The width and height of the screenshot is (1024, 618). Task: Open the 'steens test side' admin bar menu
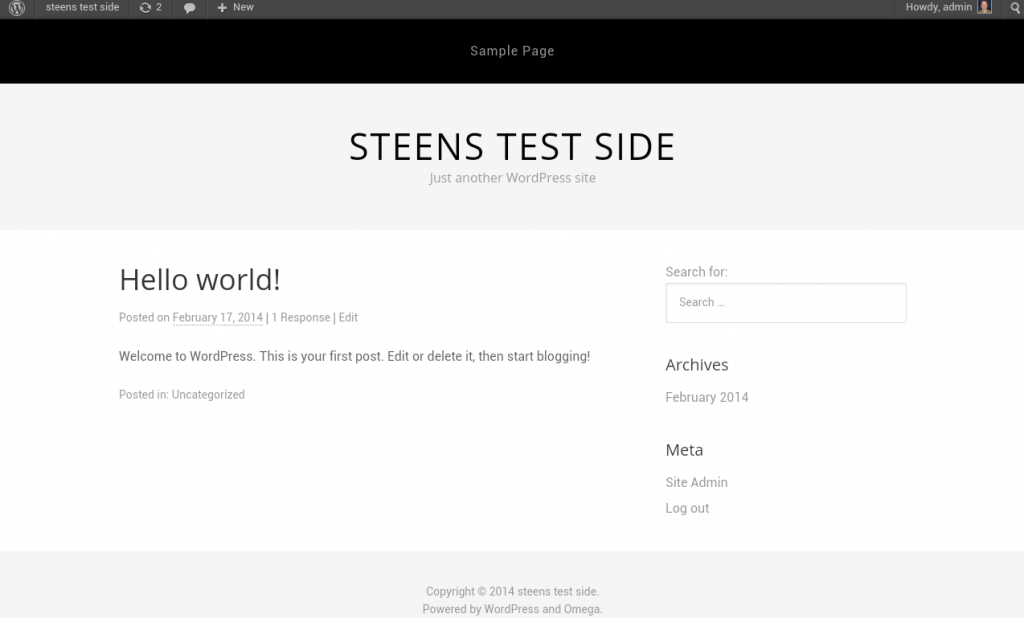[82, 7]
